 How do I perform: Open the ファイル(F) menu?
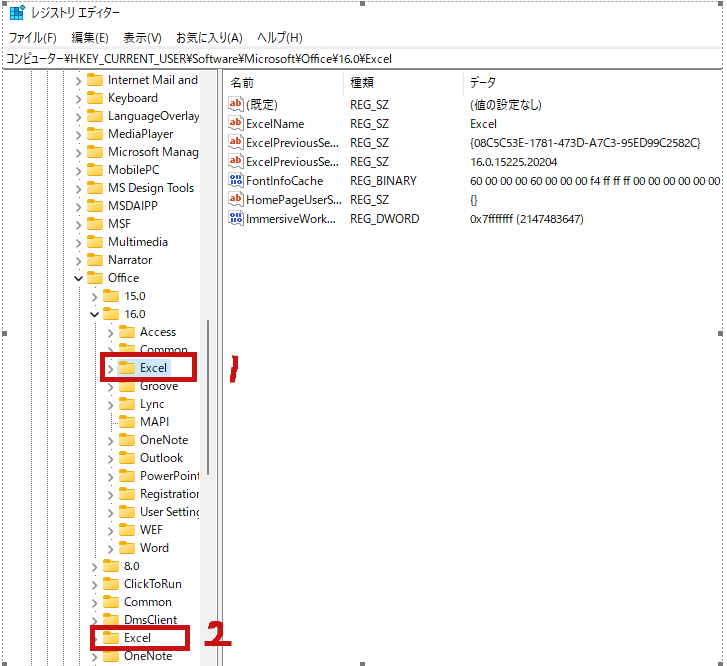[x=32, y=38]
